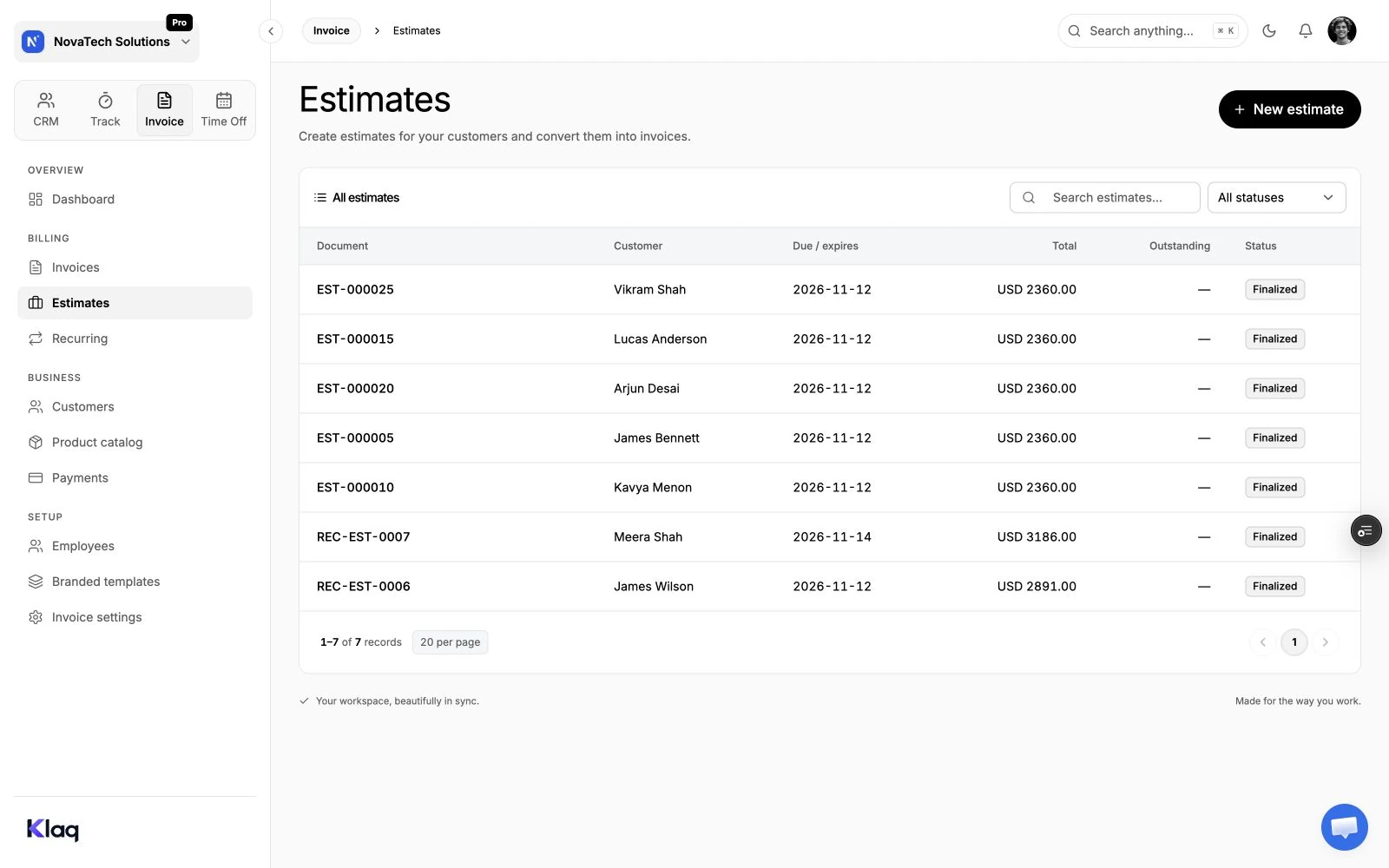Open the NovaTech Solutions workspace switcher
Screen dimensions: 1389x868
coord(107,42)
